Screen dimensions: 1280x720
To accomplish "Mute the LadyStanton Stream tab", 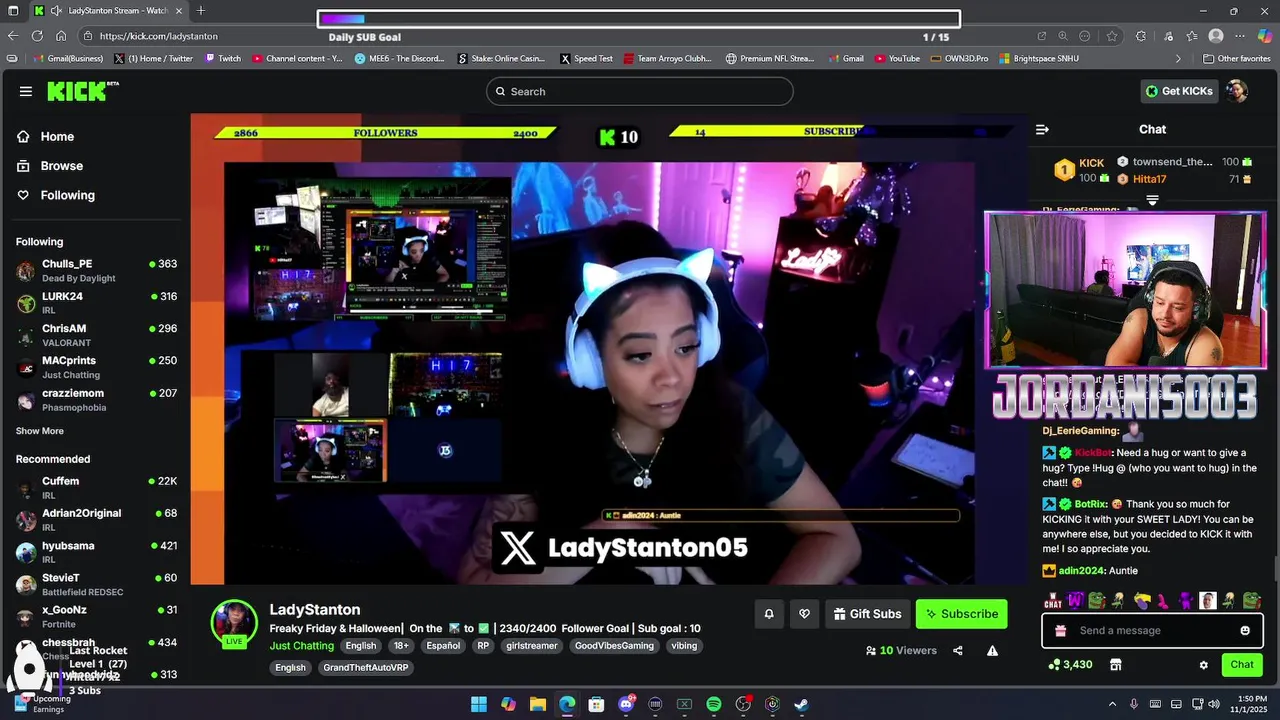I will (56, 11).
